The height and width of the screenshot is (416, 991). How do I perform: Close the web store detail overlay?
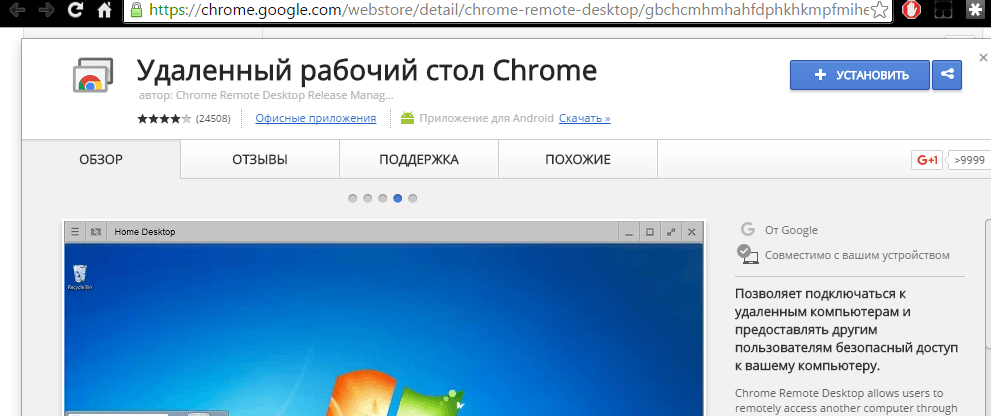point(983,58)
